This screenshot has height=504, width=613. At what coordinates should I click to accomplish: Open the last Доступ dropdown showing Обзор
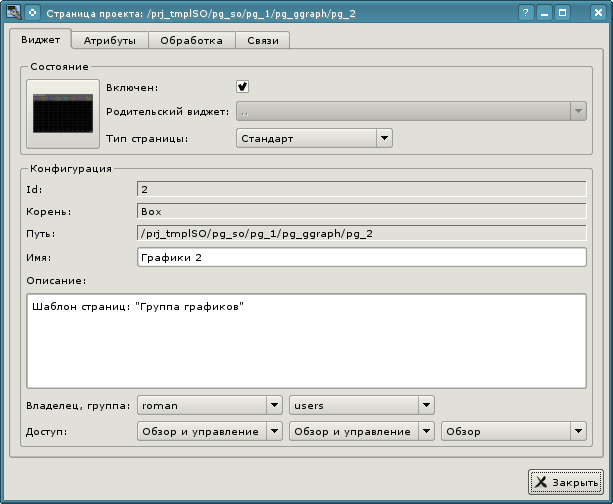click(x=513, y=431)
